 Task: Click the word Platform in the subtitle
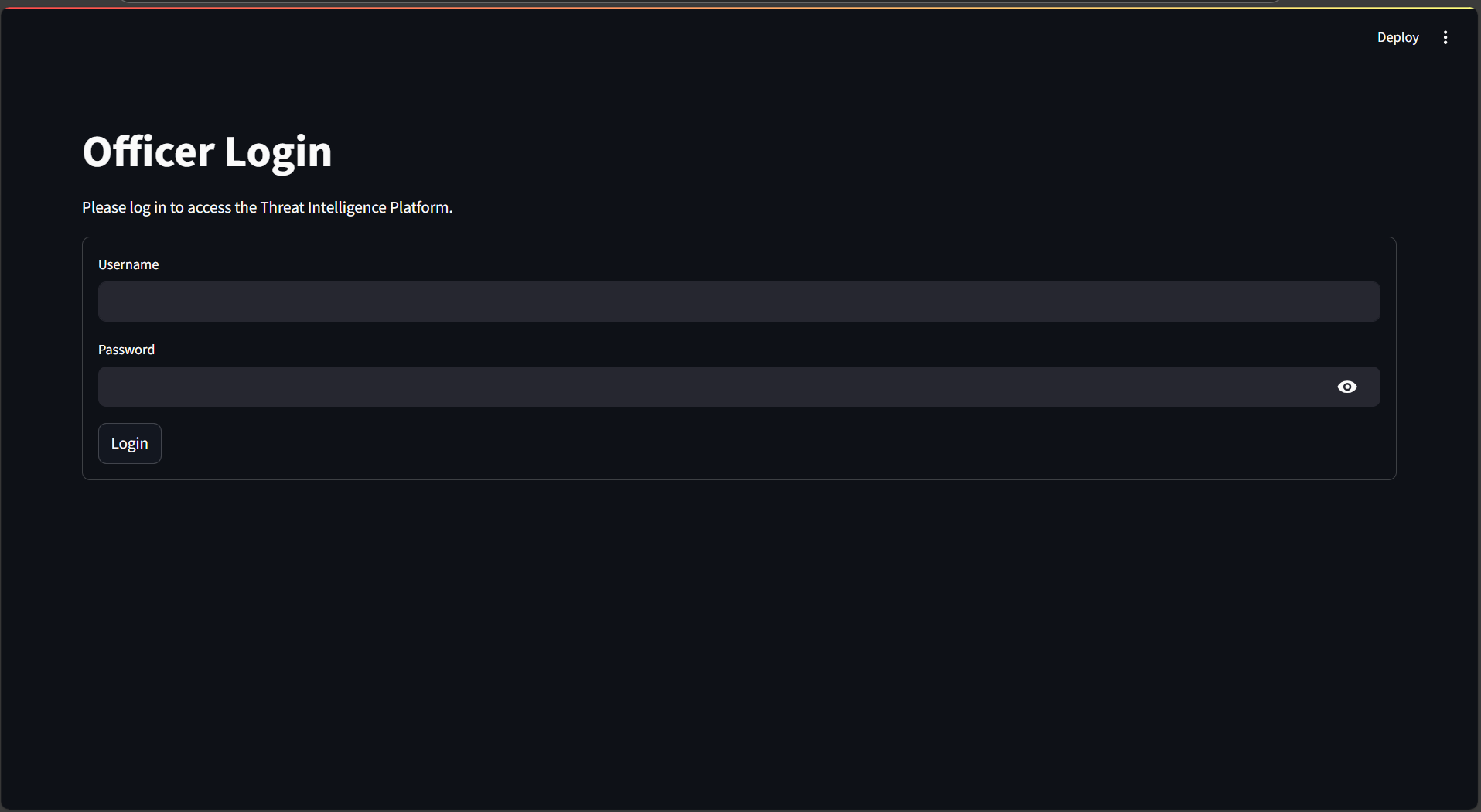click(x=421, y=207)
